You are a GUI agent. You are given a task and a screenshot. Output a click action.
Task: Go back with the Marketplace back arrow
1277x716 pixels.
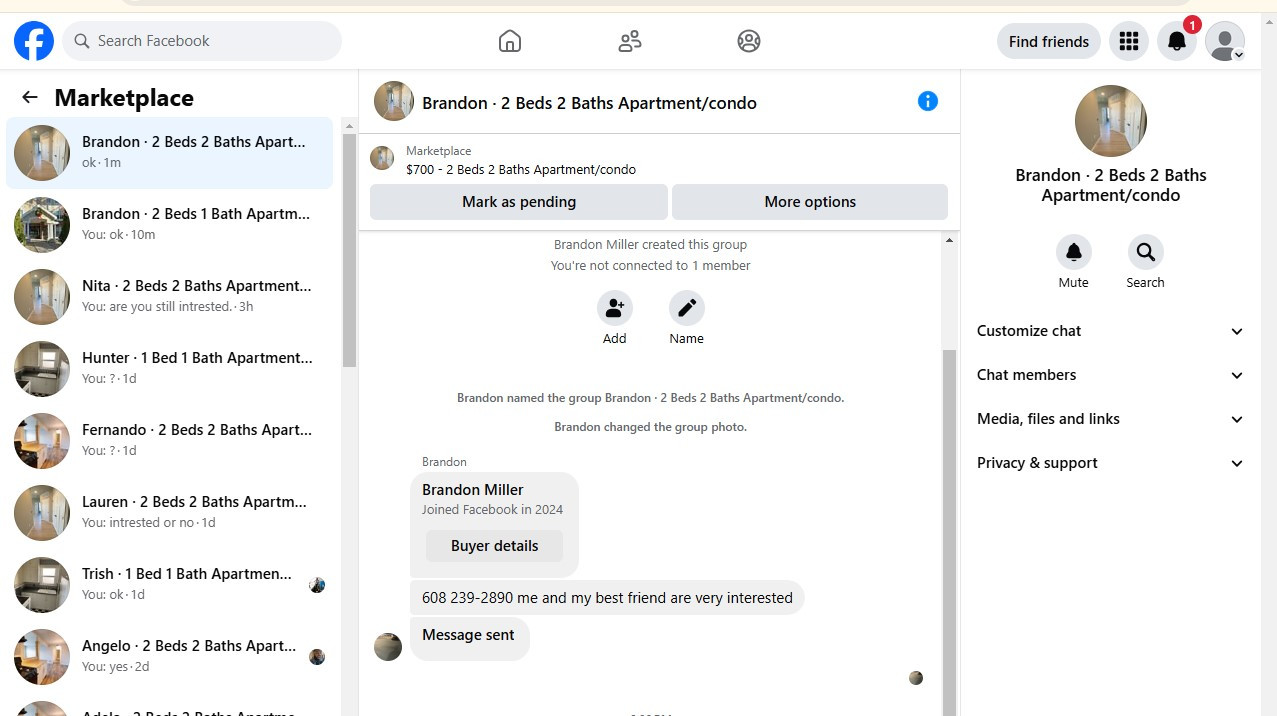click(30, 97)
